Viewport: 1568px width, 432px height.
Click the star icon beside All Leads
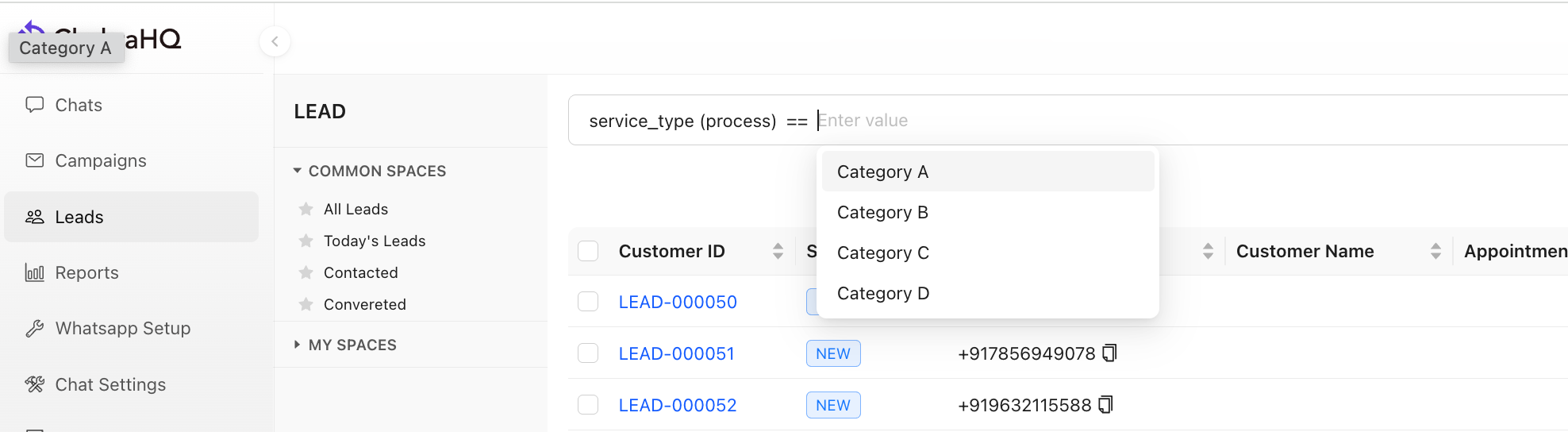pyautogui.click(x=306, y=209)
